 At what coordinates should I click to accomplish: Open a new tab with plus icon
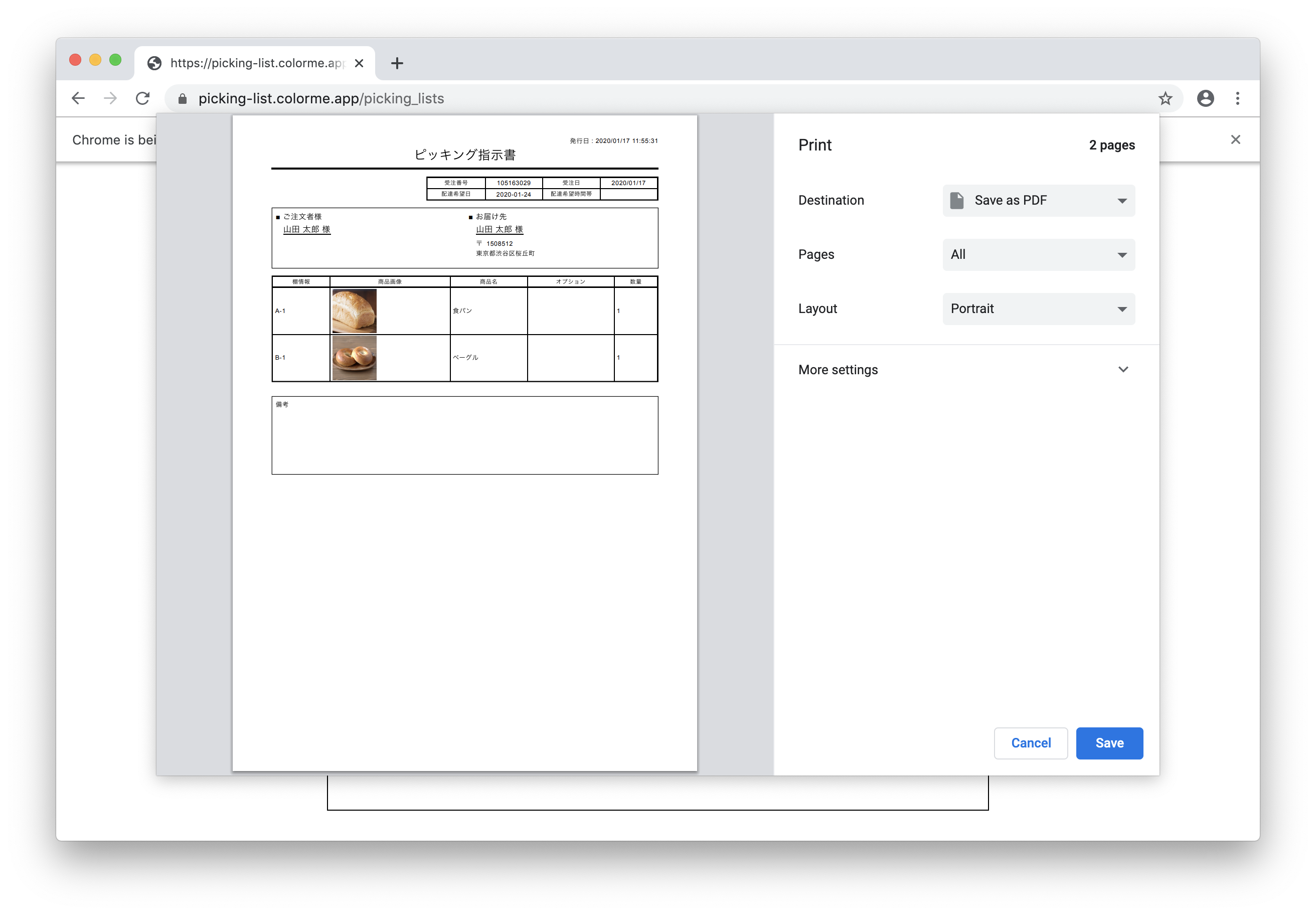[397, 63]
